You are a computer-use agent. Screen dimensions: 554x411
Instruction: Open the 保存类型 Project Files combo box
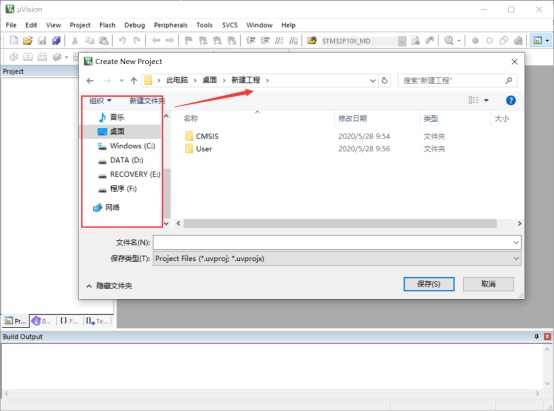coord(337,258)
